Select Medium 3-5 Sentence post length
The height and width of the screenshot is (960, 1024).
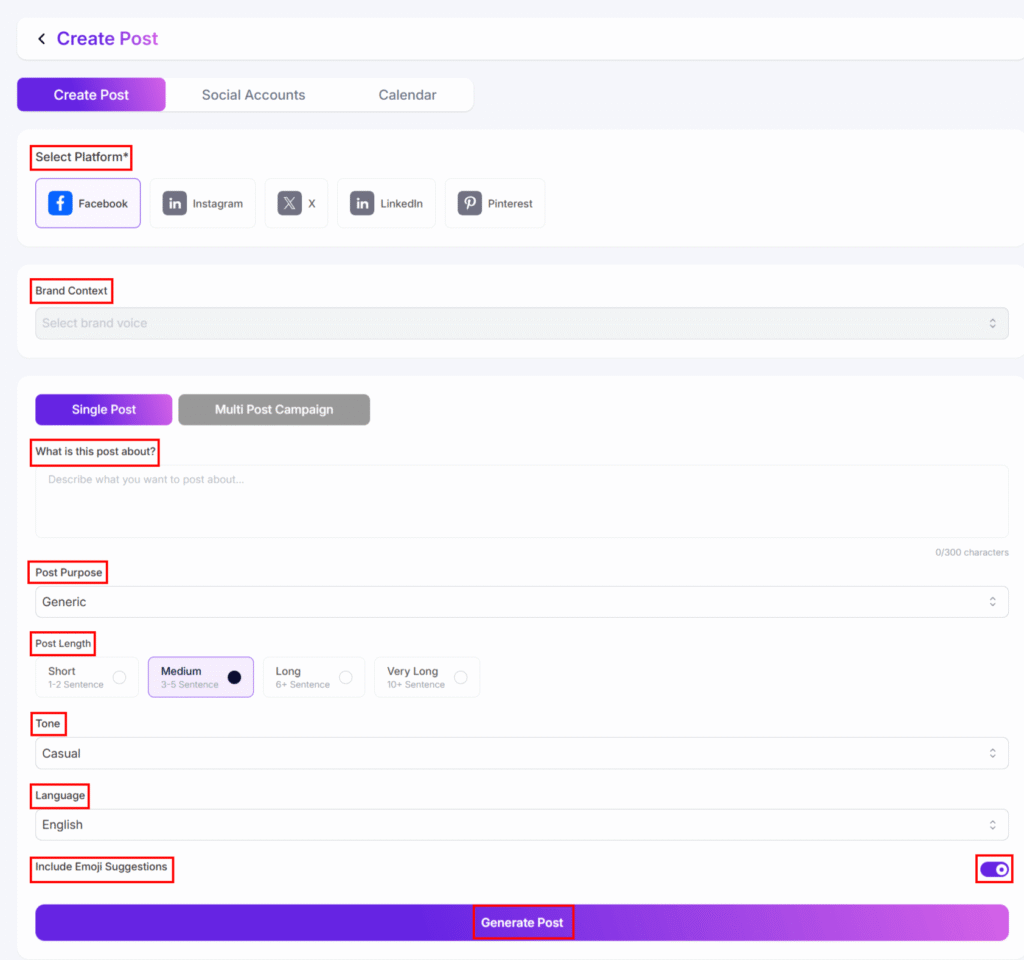tap(201, 677)
